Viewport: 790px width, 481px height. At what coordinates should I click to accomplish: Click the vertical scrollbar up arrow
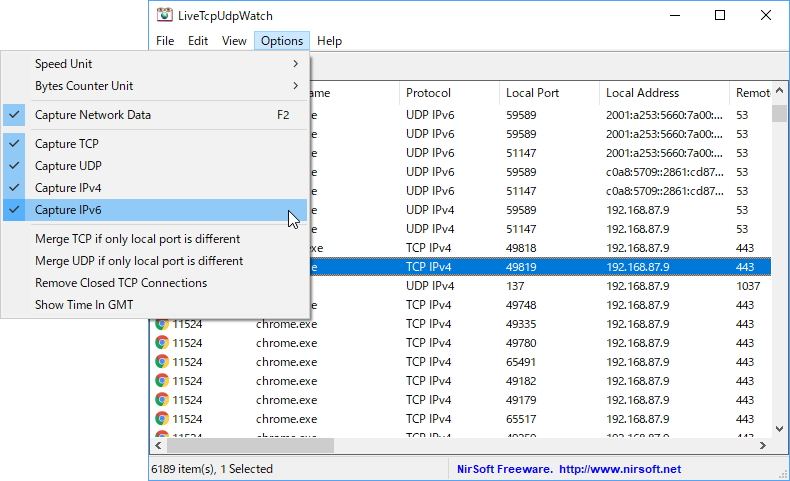[779, 91]
